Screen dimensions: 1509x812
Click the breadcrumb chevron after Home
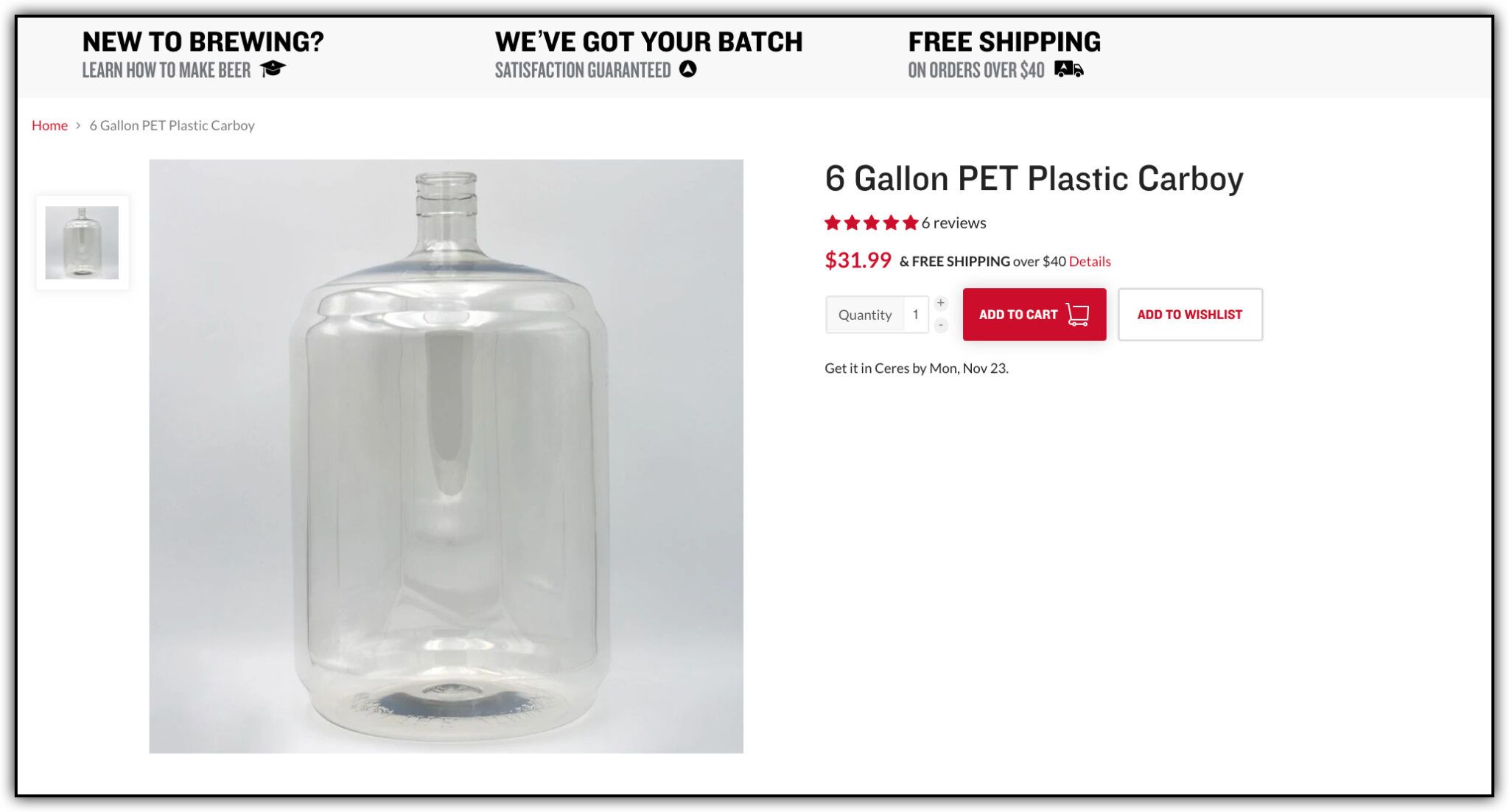point(78,125)
